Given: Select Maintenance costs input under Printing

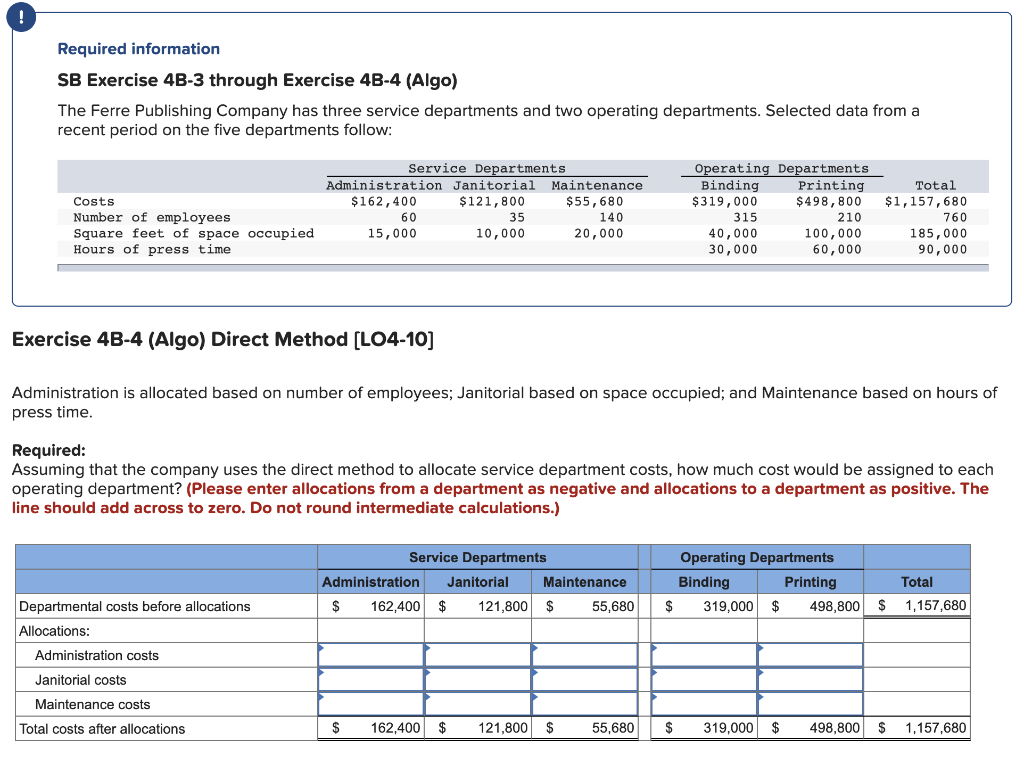Looking at the screenshot, I should point(810,705).
